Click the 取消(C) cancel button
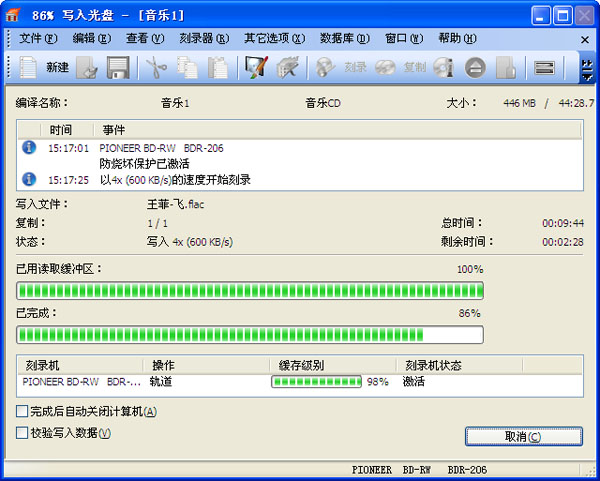Screen dimensions: 600x481 pos(523,437)
